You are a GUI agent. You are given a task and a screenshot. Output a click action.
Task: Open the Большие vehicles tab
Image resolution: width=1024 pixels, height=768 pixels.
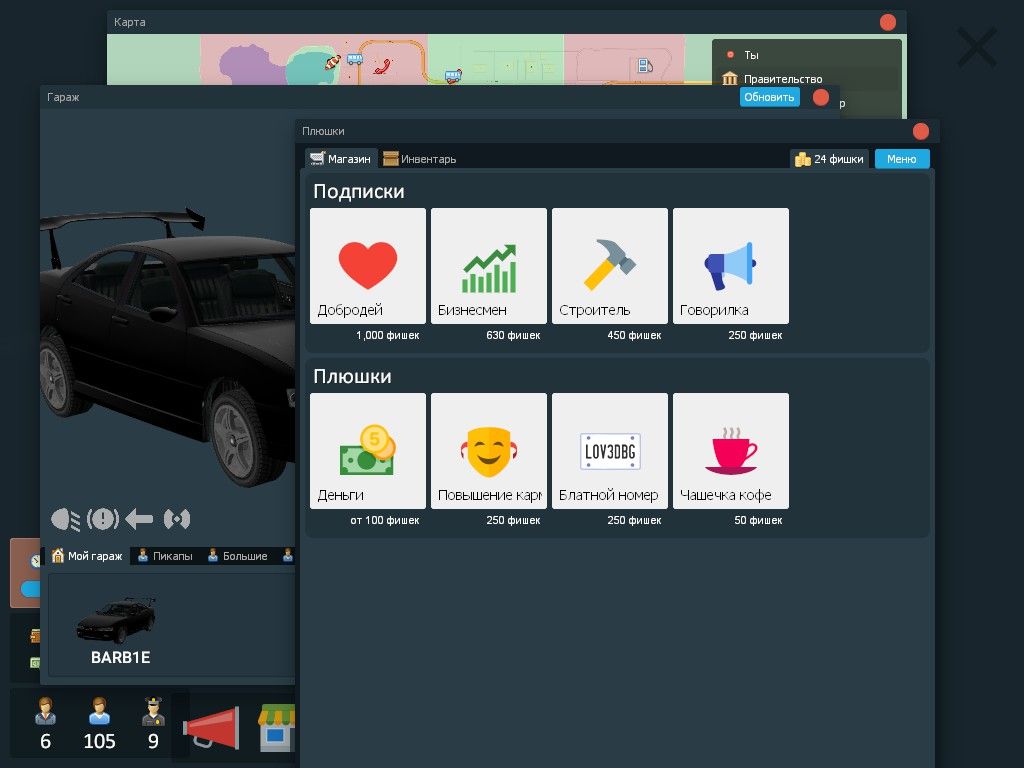tap(237, 556)
